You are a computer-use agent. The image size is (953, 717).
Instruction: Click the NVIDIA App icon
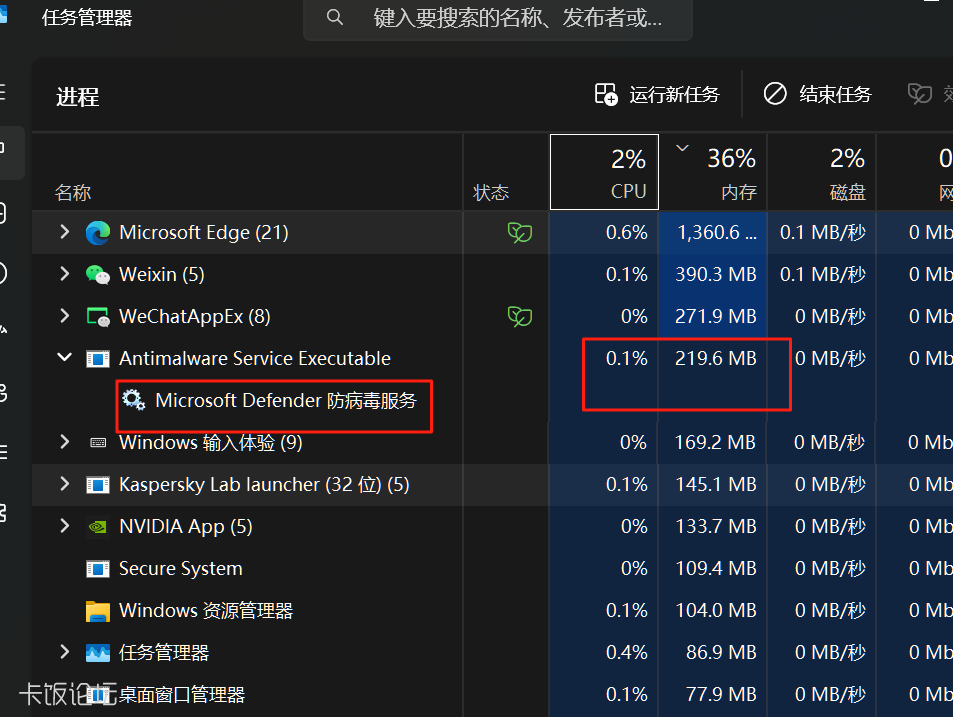click(x=98, y=526)
